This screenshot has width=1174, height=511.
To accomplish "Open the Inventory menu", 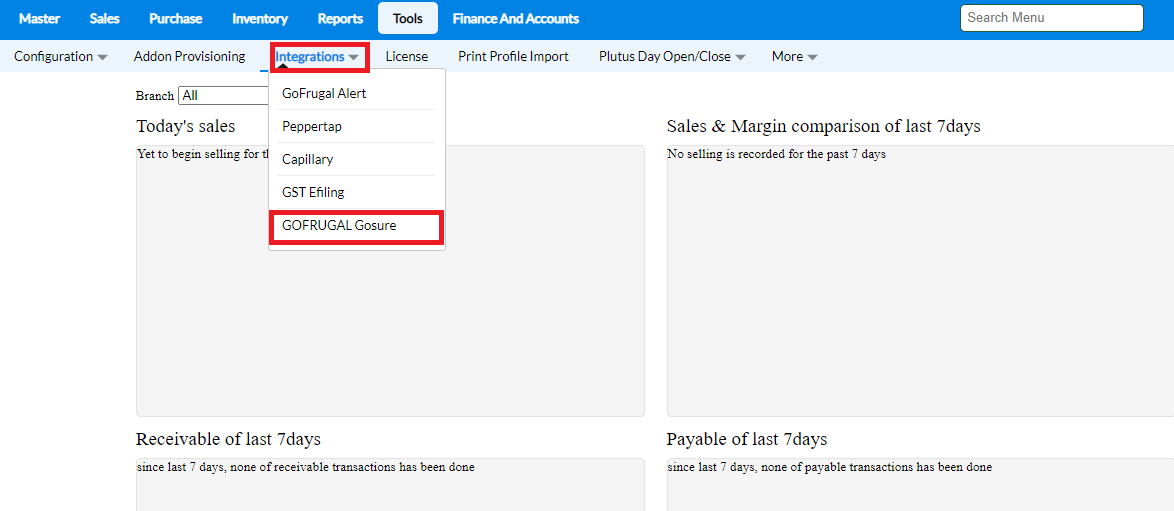I will (260, 19).
